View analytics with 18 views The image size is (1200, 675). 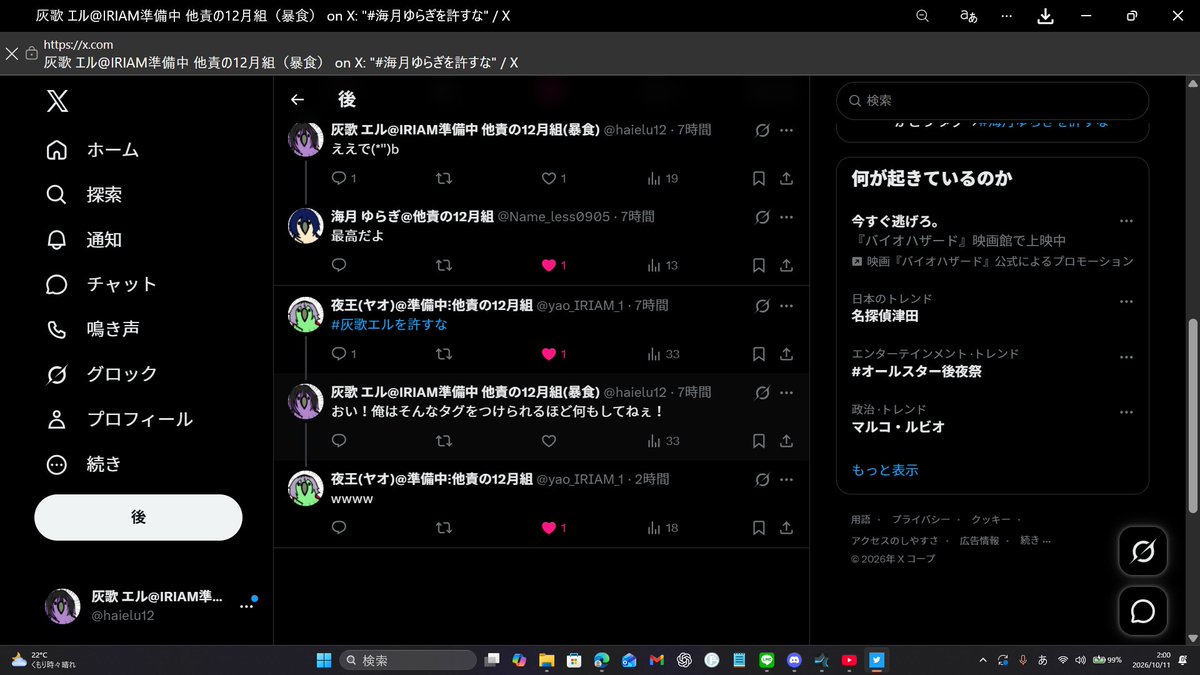point(663,528)
